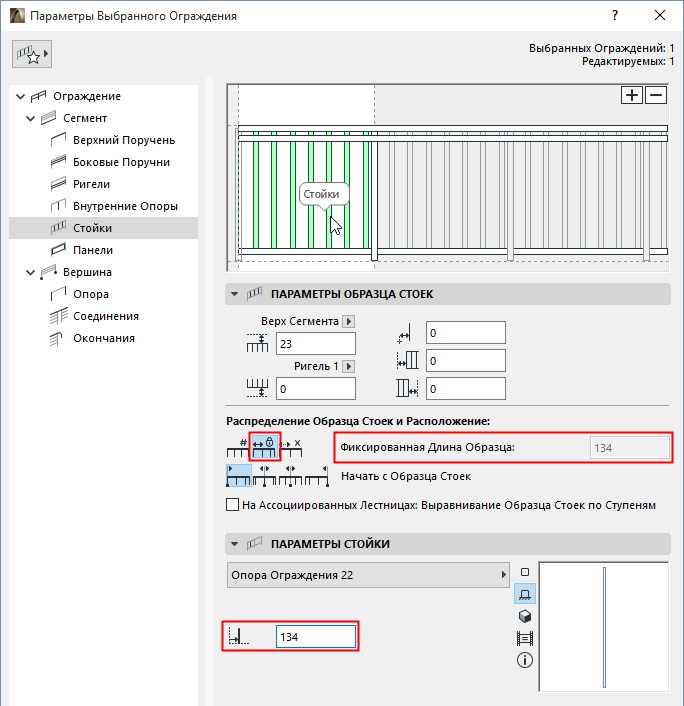Open the railing favorites star button
Image resolution: width=684 pixels, height=706 pixels.
pyautogui.click(x=32, y=54)
